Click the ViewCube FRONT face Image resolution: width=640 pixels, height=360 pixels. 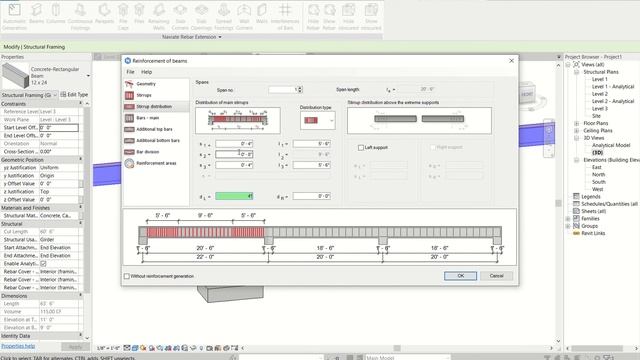pyautogui.click(x=527, y=95)
